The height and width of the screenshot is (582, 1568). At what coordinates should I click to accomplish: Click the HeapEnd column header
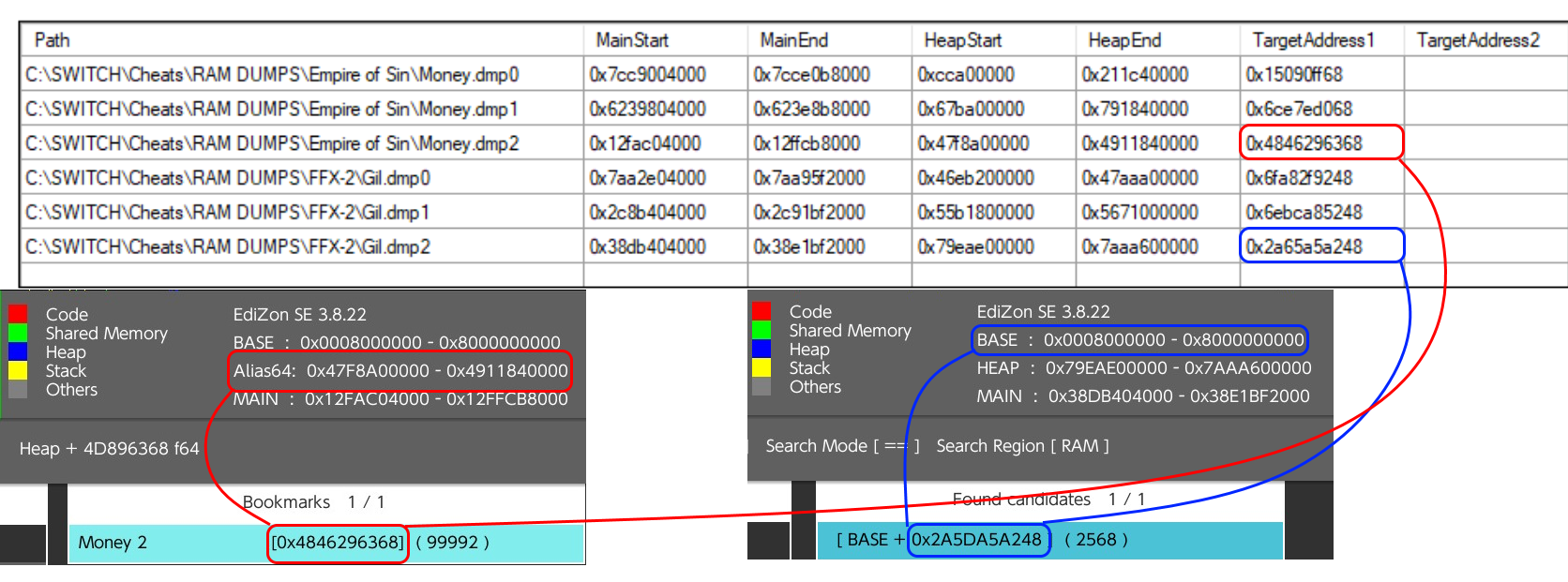(1157, 39)
